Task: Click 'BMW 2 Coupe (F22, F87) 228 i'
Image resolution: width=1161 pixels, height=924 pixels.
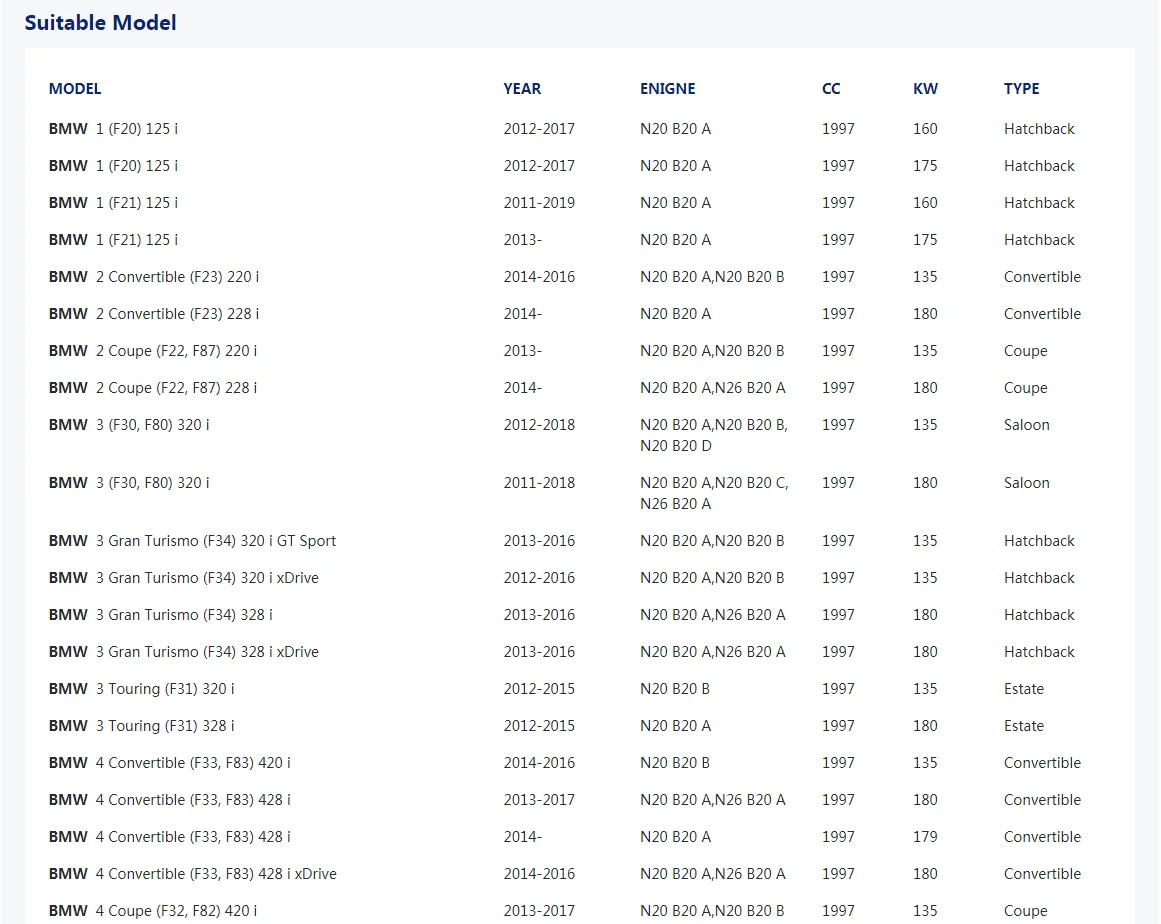Action: (x=153, y=388)
